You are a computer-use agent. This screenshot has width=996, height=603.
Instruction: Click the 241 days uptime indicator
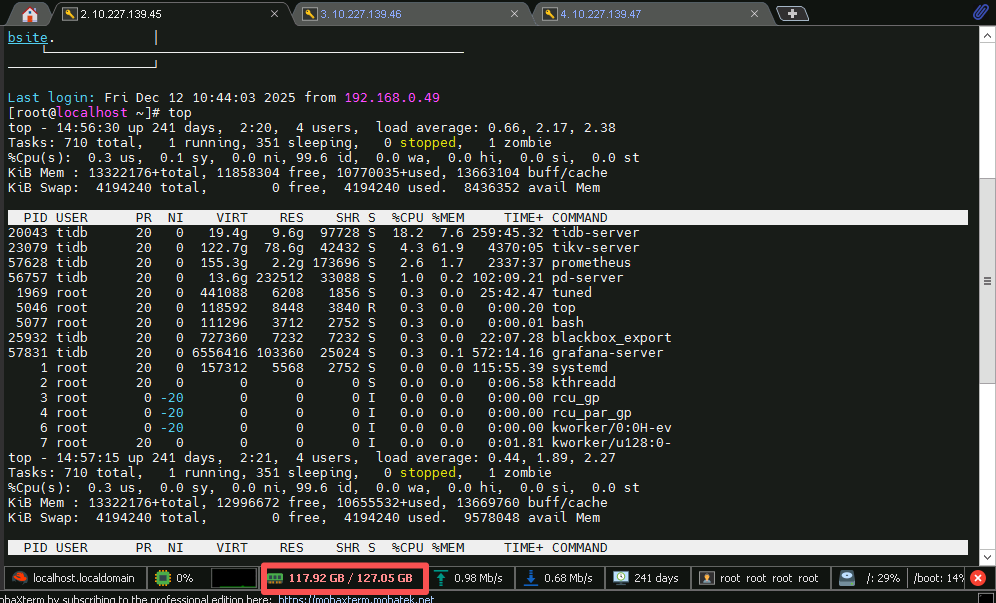(x=647, y=578)
